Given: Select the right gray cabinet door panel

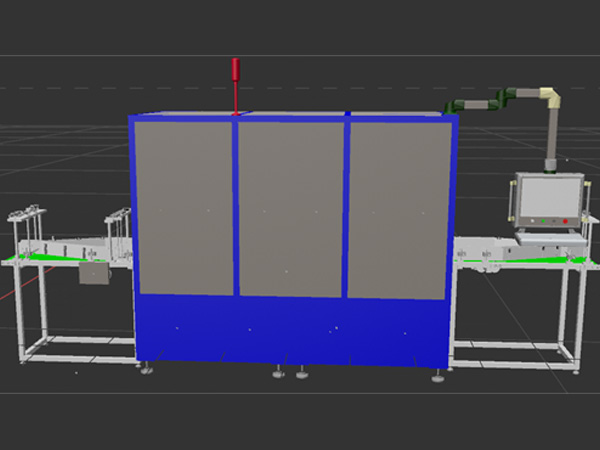Looking at the screenshot, I should pos(396,208).
